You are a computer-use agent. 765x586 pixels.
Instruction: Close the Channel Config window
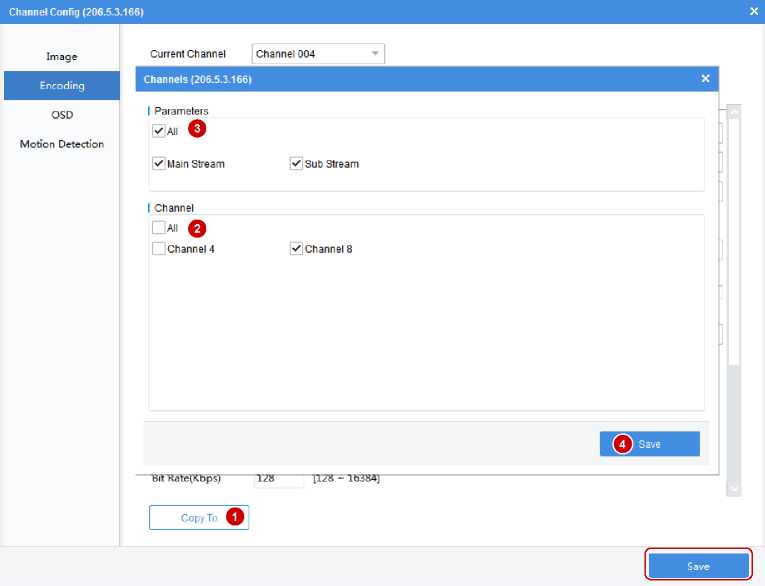[x=753, y=11]
